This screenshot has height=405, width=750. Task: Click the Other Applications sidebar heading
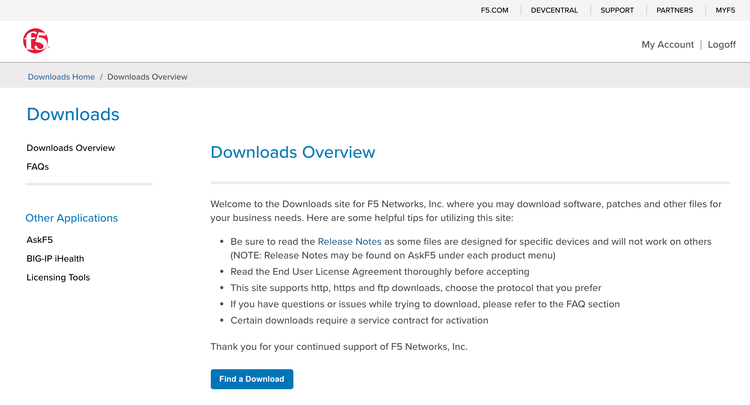72,218
